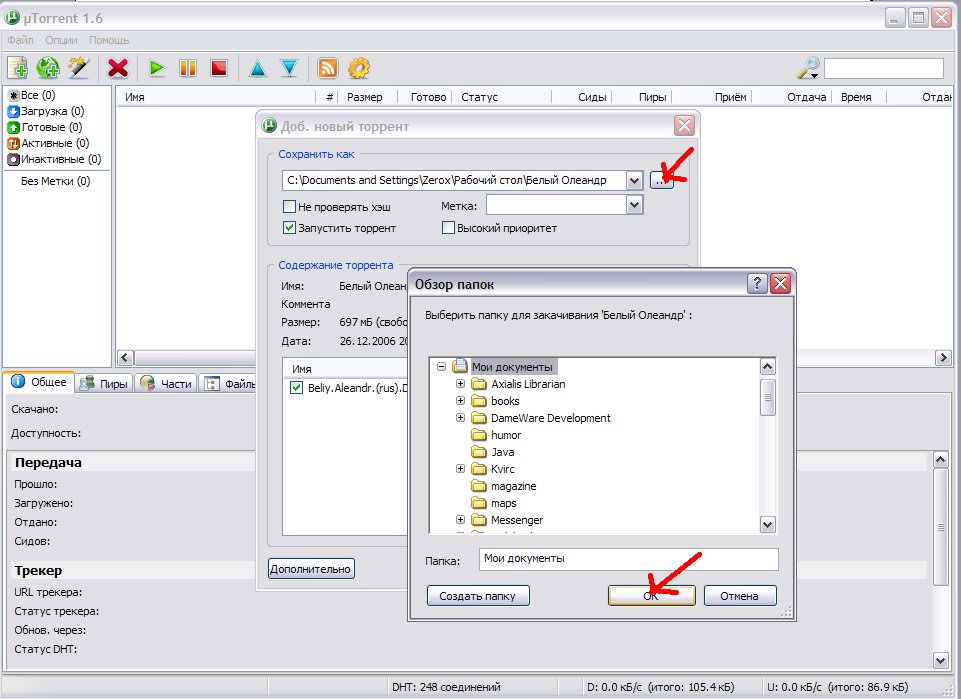Click the green Start torrent icon
The height and width of the screenshot is (699, 961).
point(157,68)
